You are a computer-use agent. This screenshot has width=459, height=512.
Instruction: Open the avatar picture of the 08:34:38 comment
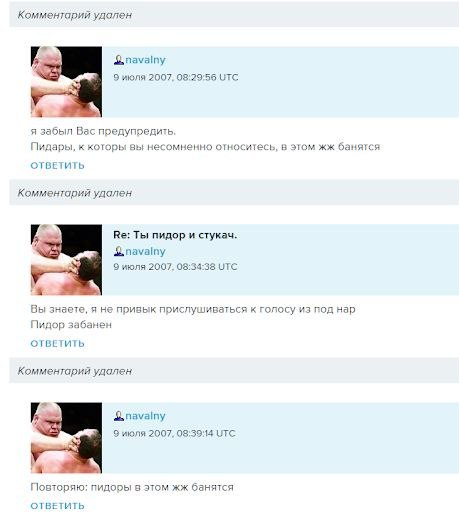click(x=66, y=260)
